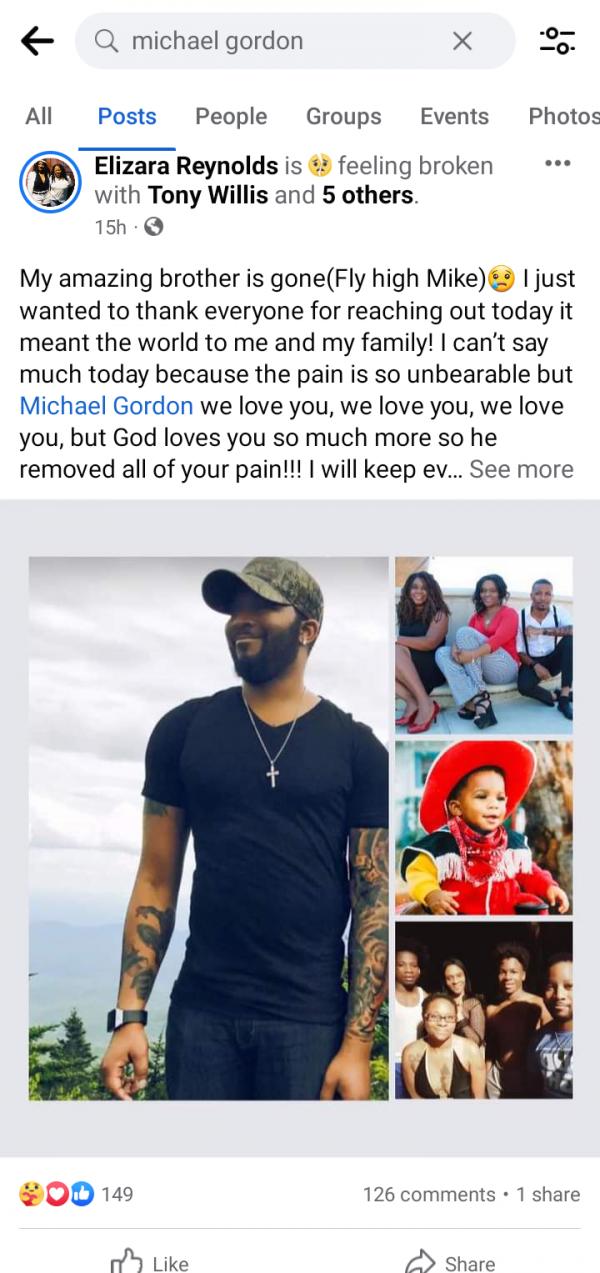The width and height of the screenshot is (600, 1273).
Task: Switch to the All tab
Action: pyautogui.click(x=39, y=116)
